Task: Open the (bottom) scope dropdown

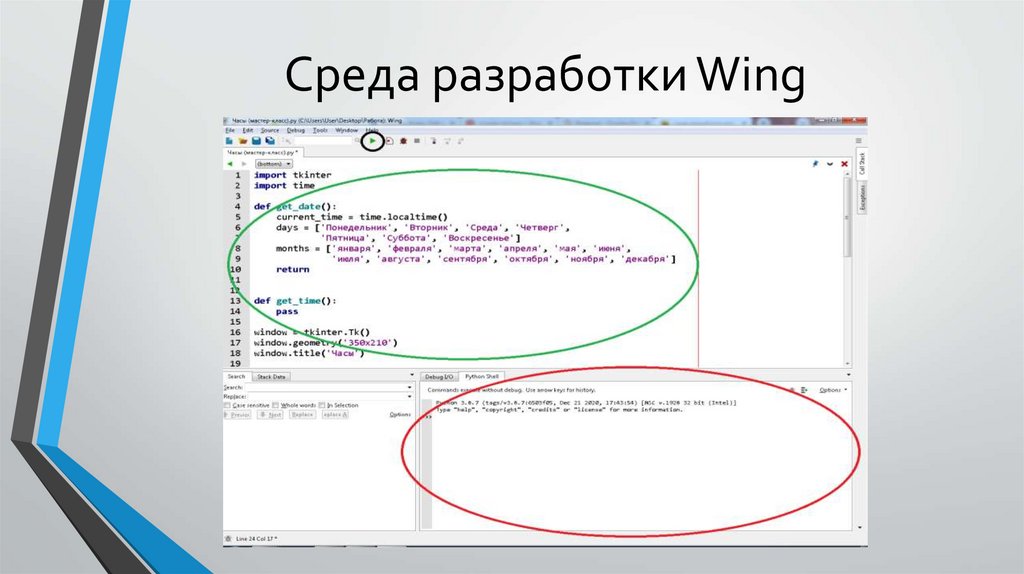Action: 274,163
